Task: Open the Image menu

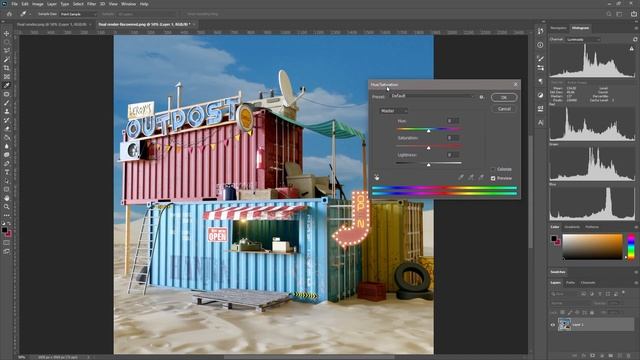Action: pyautogui.click(x=38, y=4)
